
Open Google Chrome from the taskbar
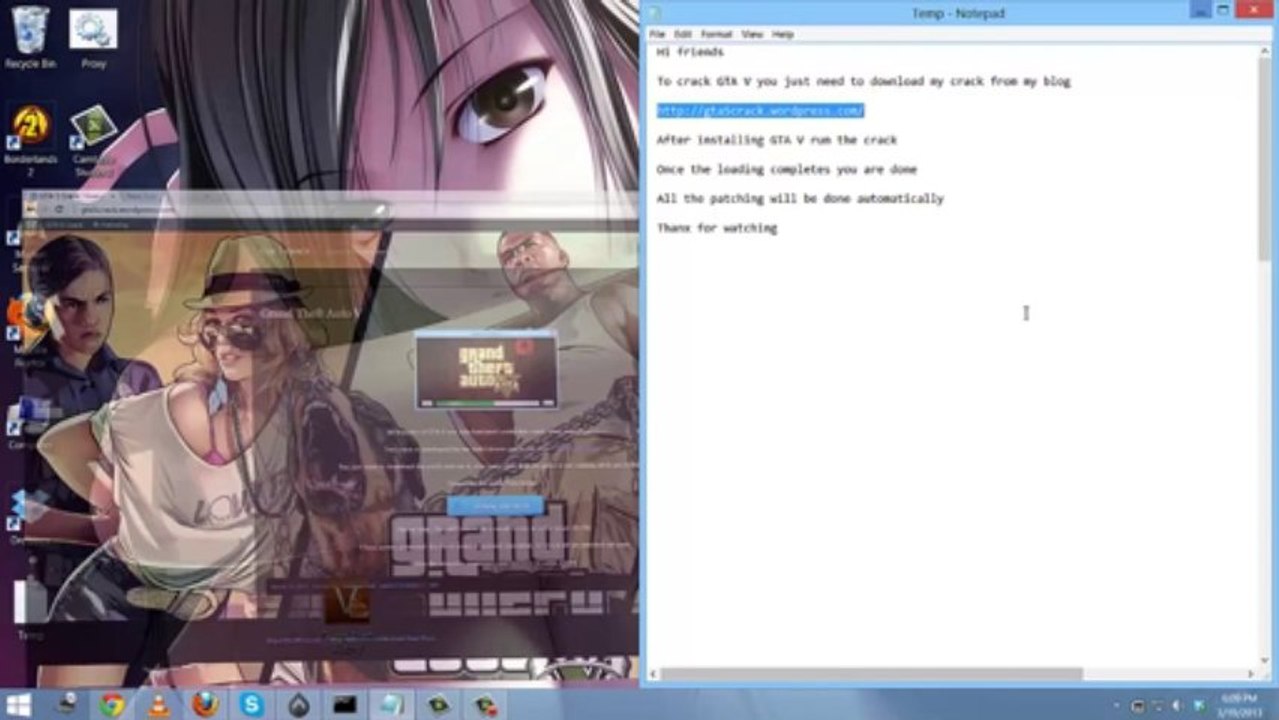pos(112,705)
